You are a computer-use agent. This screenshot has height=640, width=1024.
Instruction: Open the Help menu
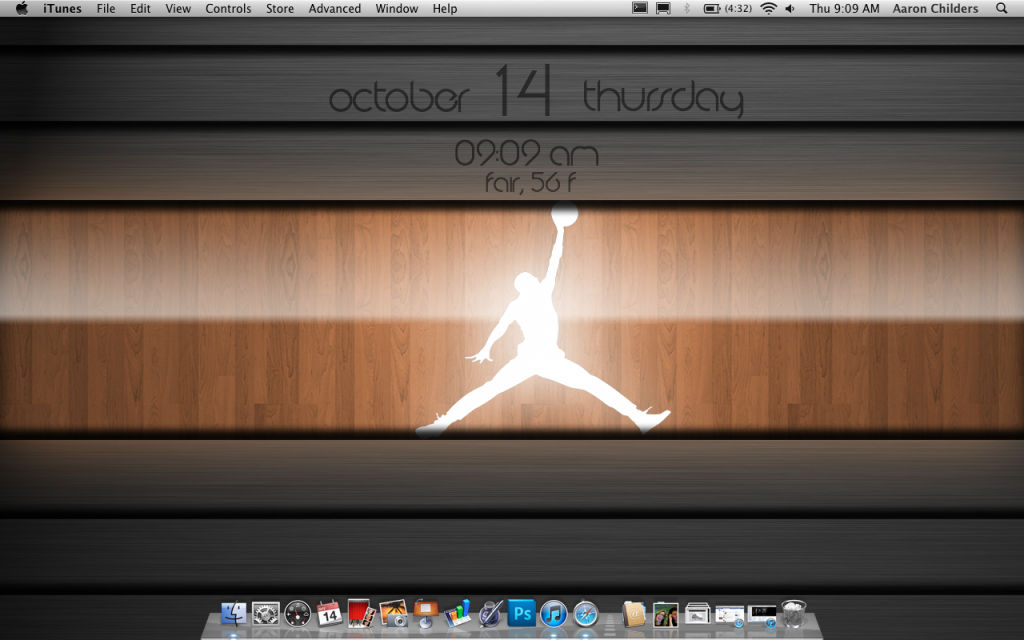coord(445,8)
